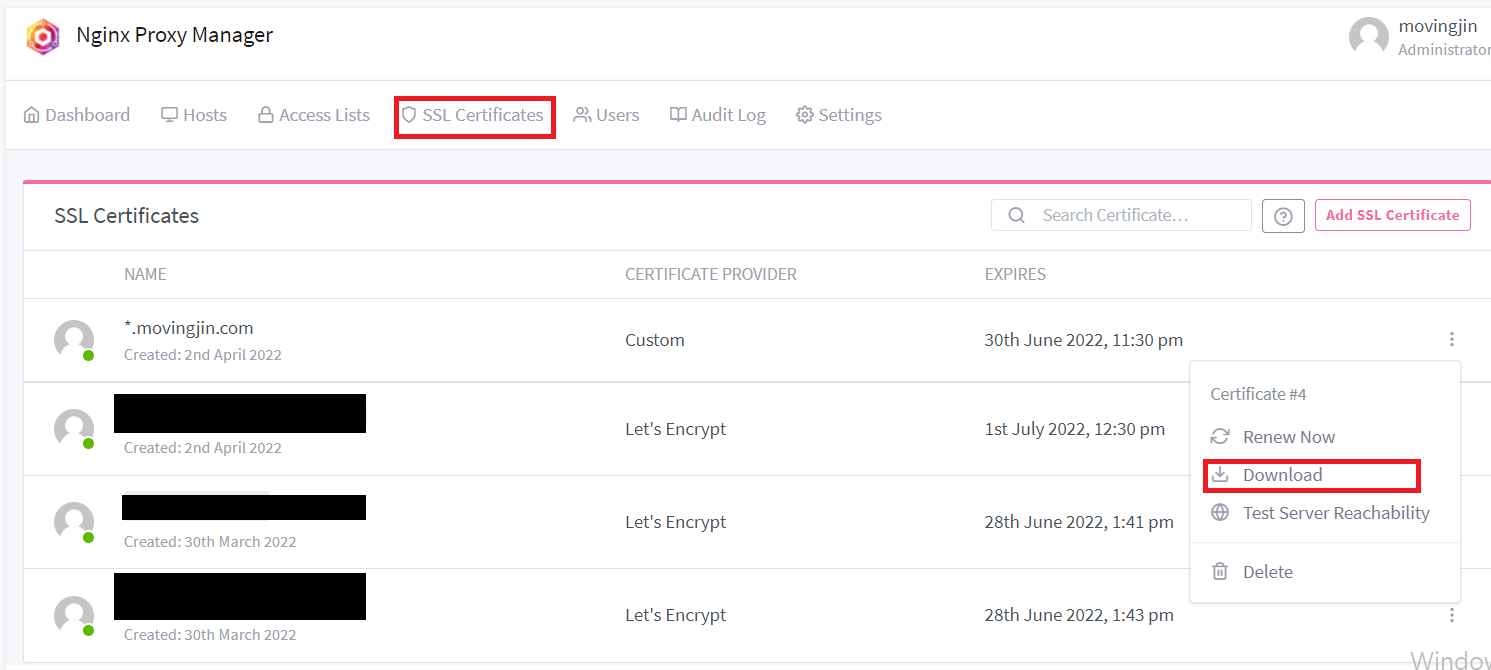Click the Renew Now refresh icon

(x=1220, y=437)
